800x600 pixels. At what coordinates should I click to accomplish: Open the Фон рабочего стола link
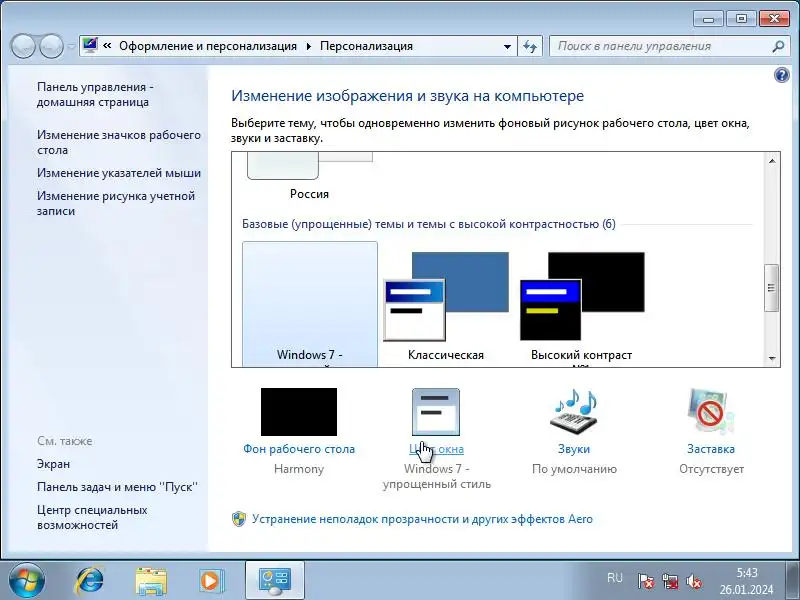pos(299,449)
